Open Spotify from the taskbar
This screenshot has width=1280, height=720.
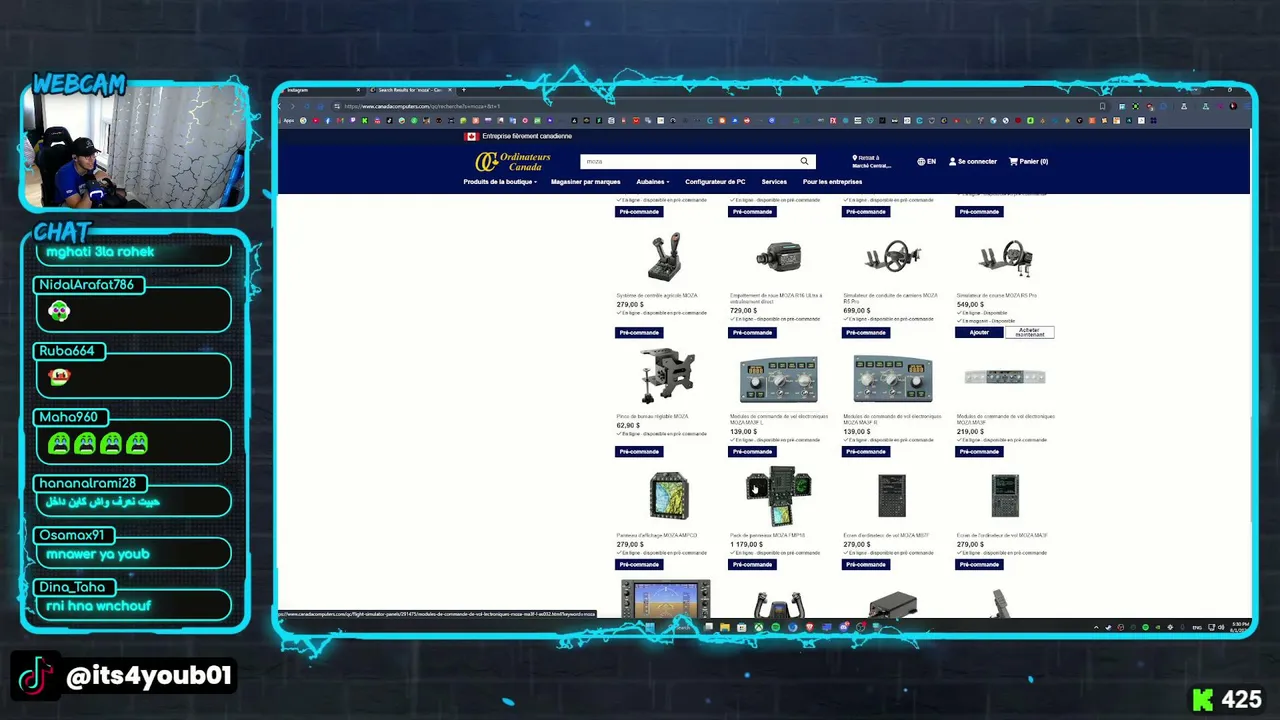coord(776,627)
